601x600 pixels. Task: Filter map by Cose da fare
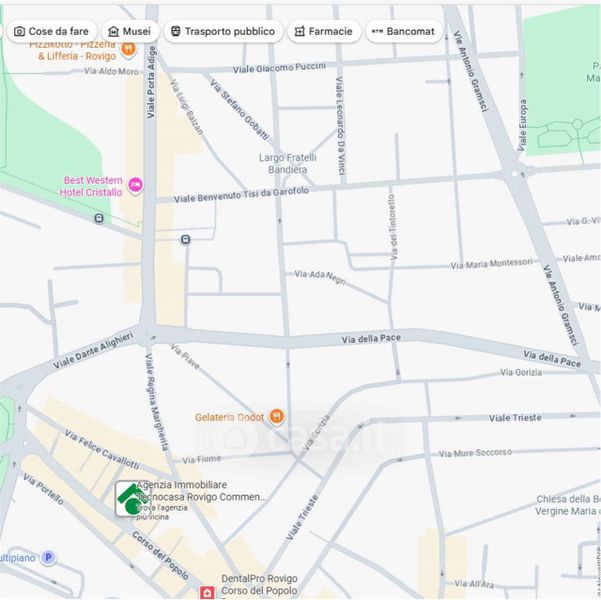coord(51,31)
